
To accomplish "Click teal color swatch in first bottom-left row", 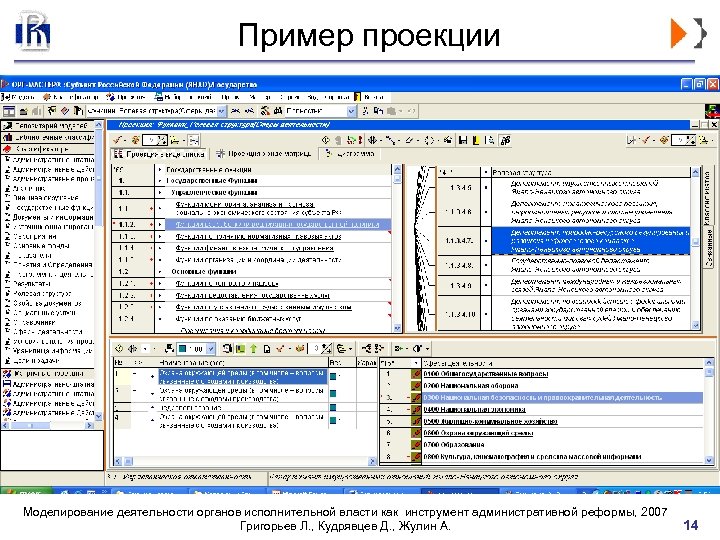I will coord(333,377).
